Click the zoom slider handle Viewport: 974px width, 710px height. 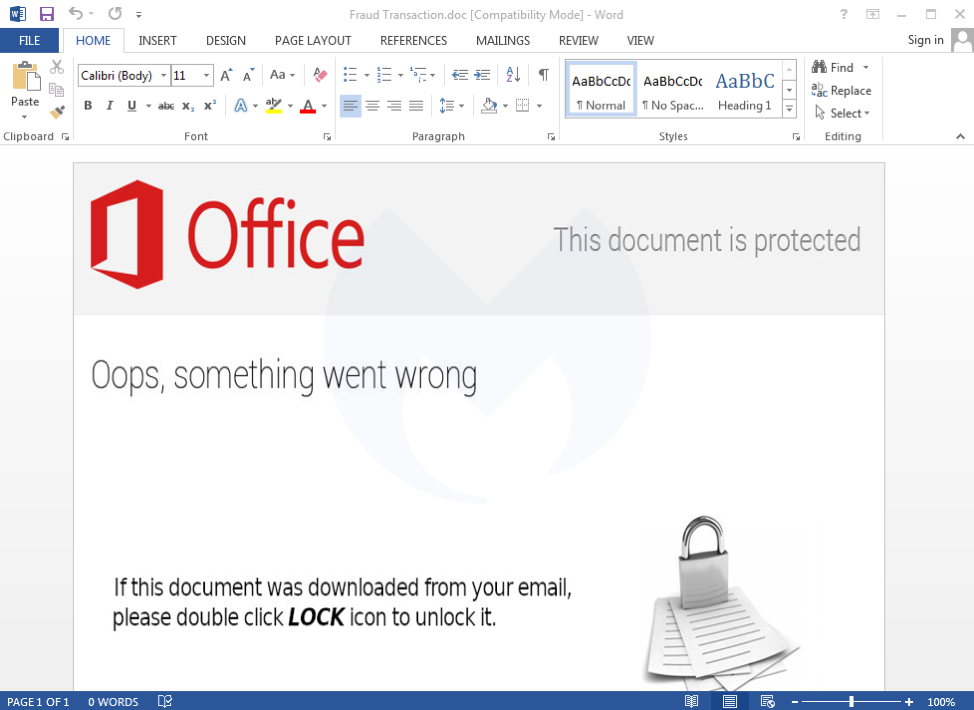[x=851, y=701]
